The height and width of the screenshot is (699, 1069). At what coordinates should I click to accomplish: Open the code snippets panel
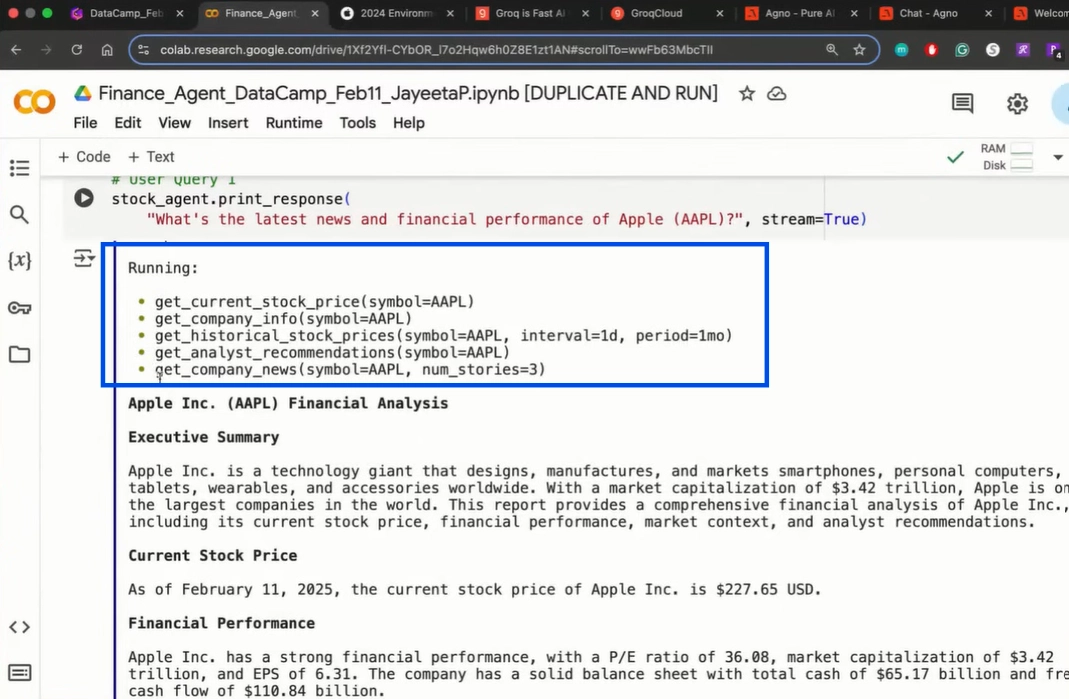19,627
